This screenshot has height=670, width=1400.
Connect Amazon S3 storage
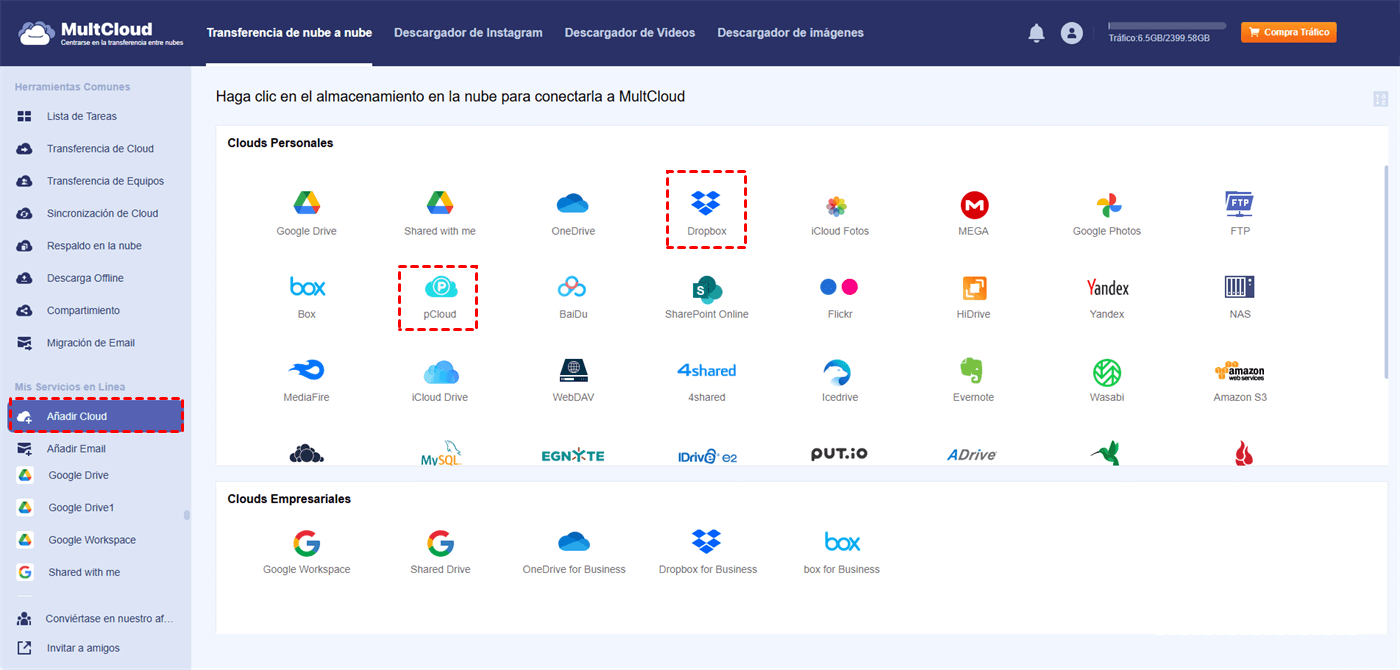tap(1239, 372)
